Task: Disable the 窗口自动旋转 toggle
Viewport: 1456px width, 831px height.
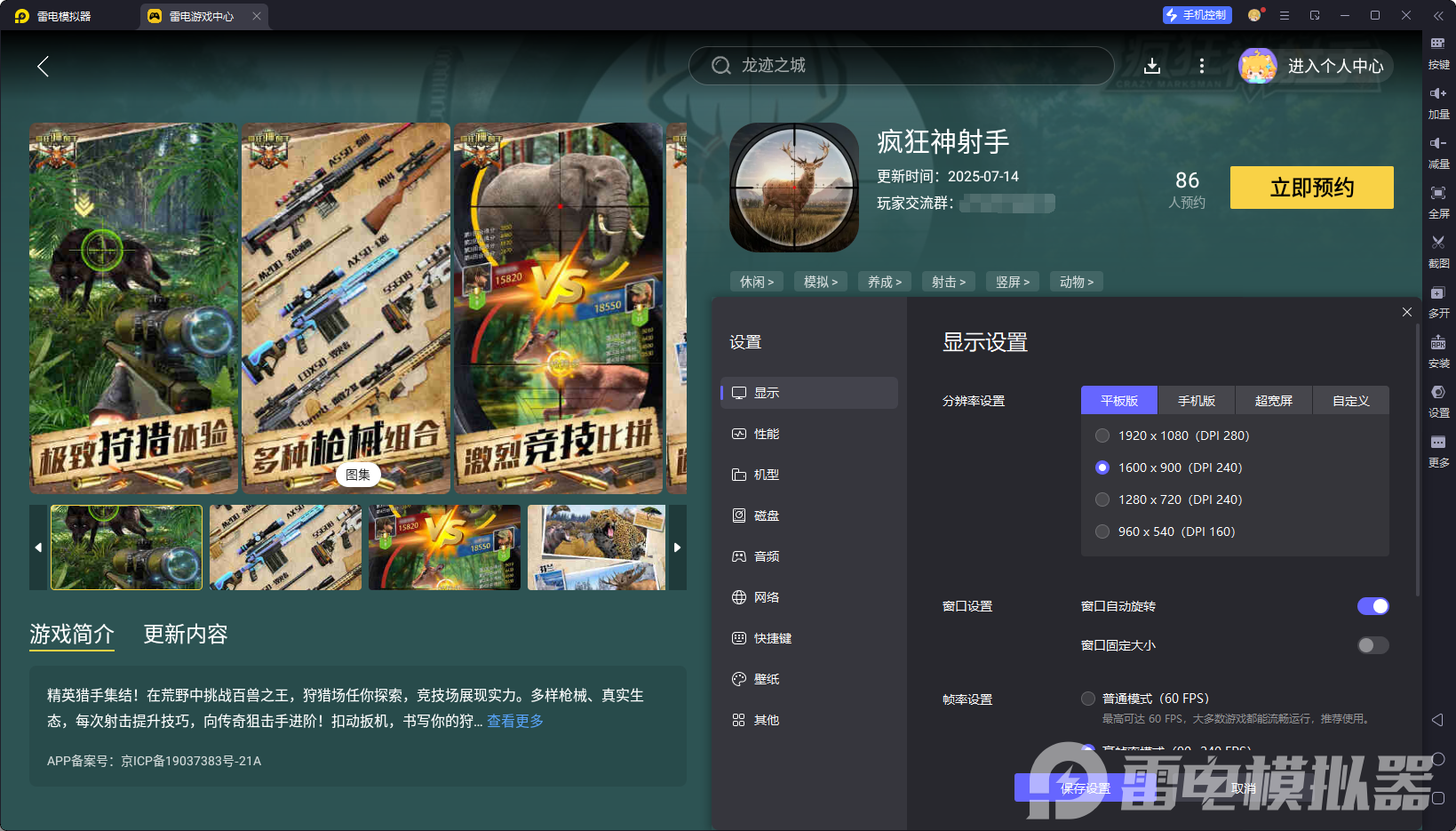Action: pyautogui.click(x=1373, y=605)
